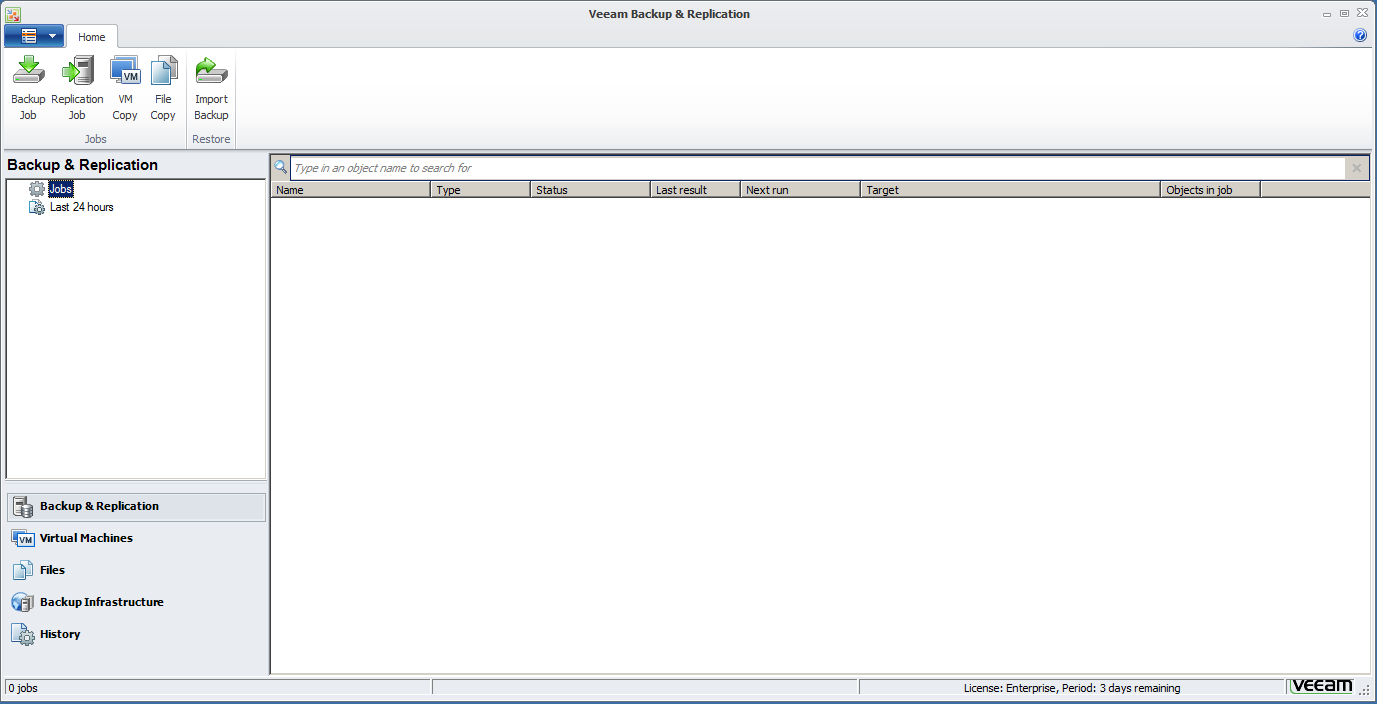
Task: Create a new Replication Job
Action: coord(77,88)
